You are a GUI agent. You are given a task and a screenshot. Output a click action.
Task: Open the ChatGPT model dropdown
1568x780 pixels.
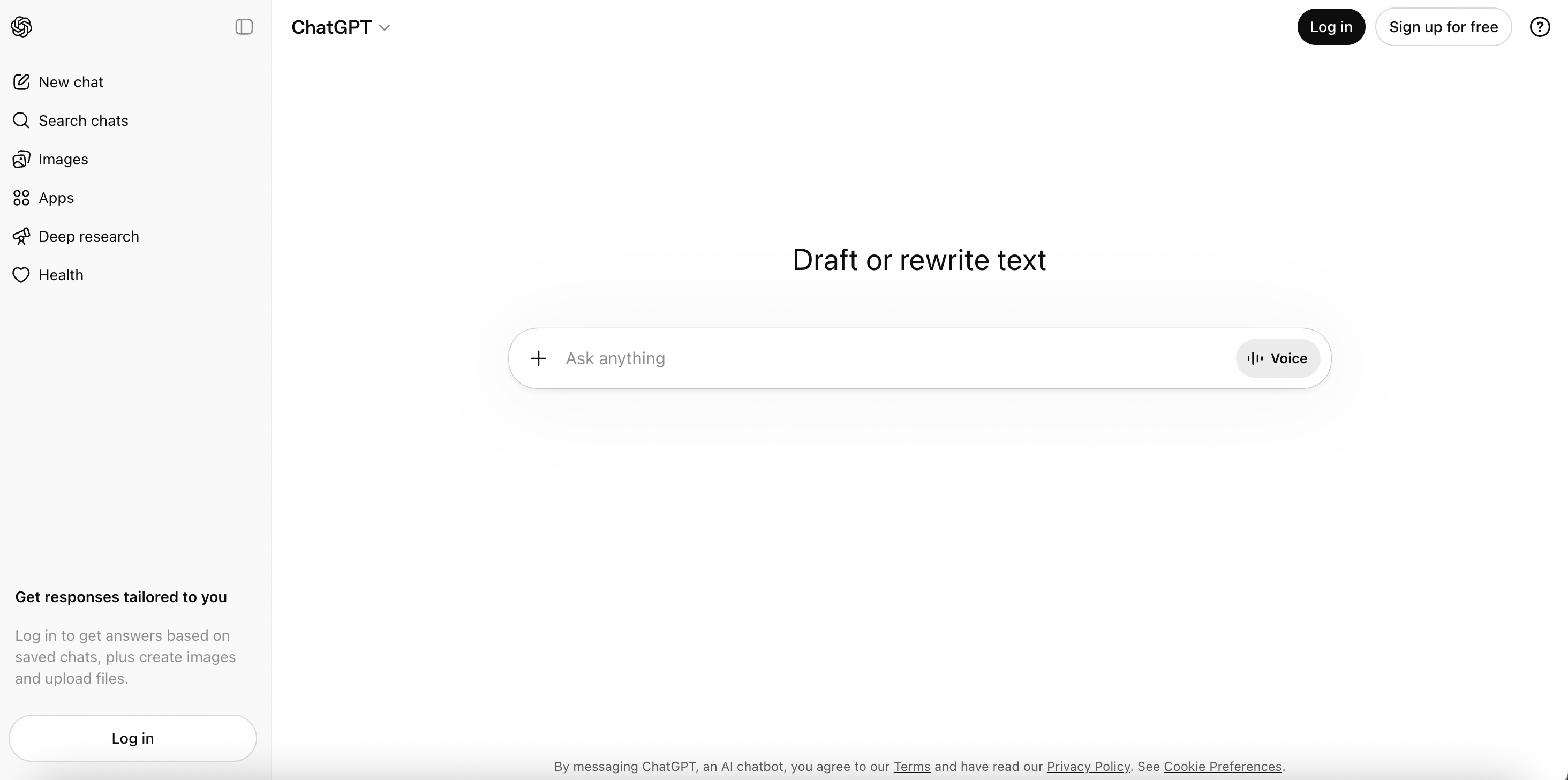340,27
